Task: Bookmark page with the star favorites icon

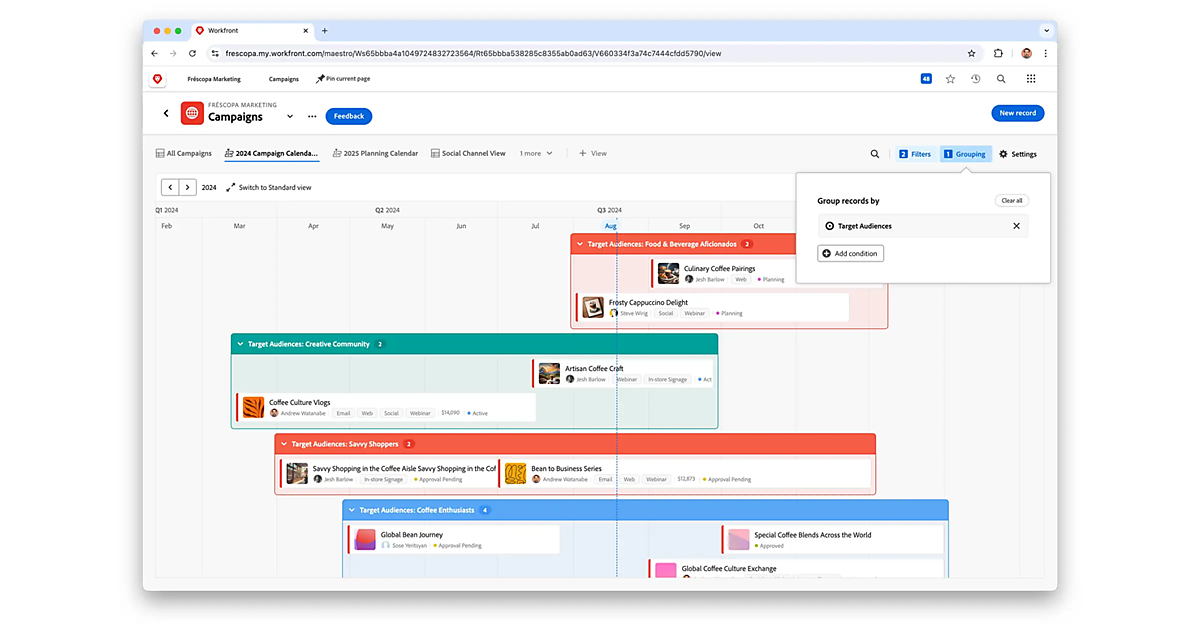Action: pyautogui.click(x=950, y=79)
